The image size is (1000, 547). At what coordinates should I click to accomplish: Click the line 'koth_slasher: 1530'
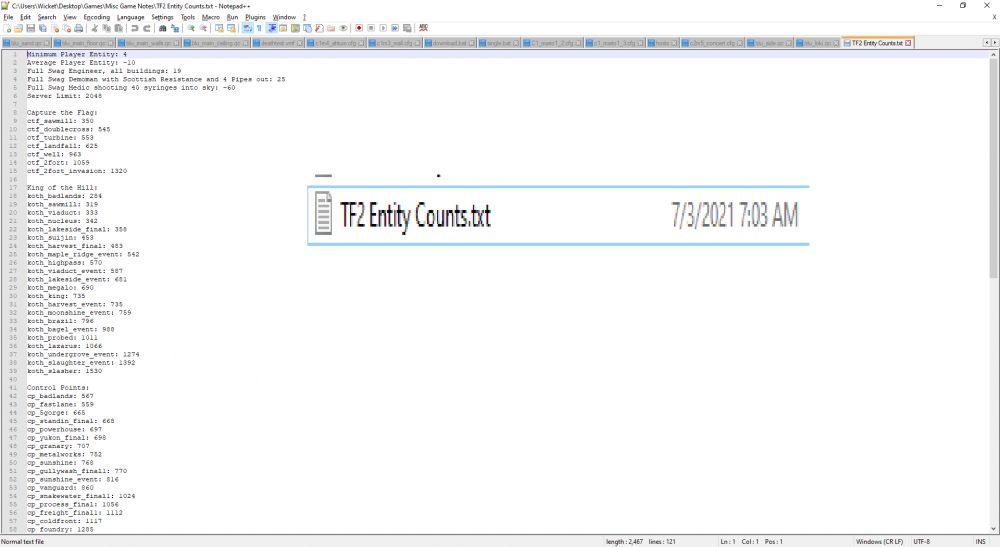[64, 371]
